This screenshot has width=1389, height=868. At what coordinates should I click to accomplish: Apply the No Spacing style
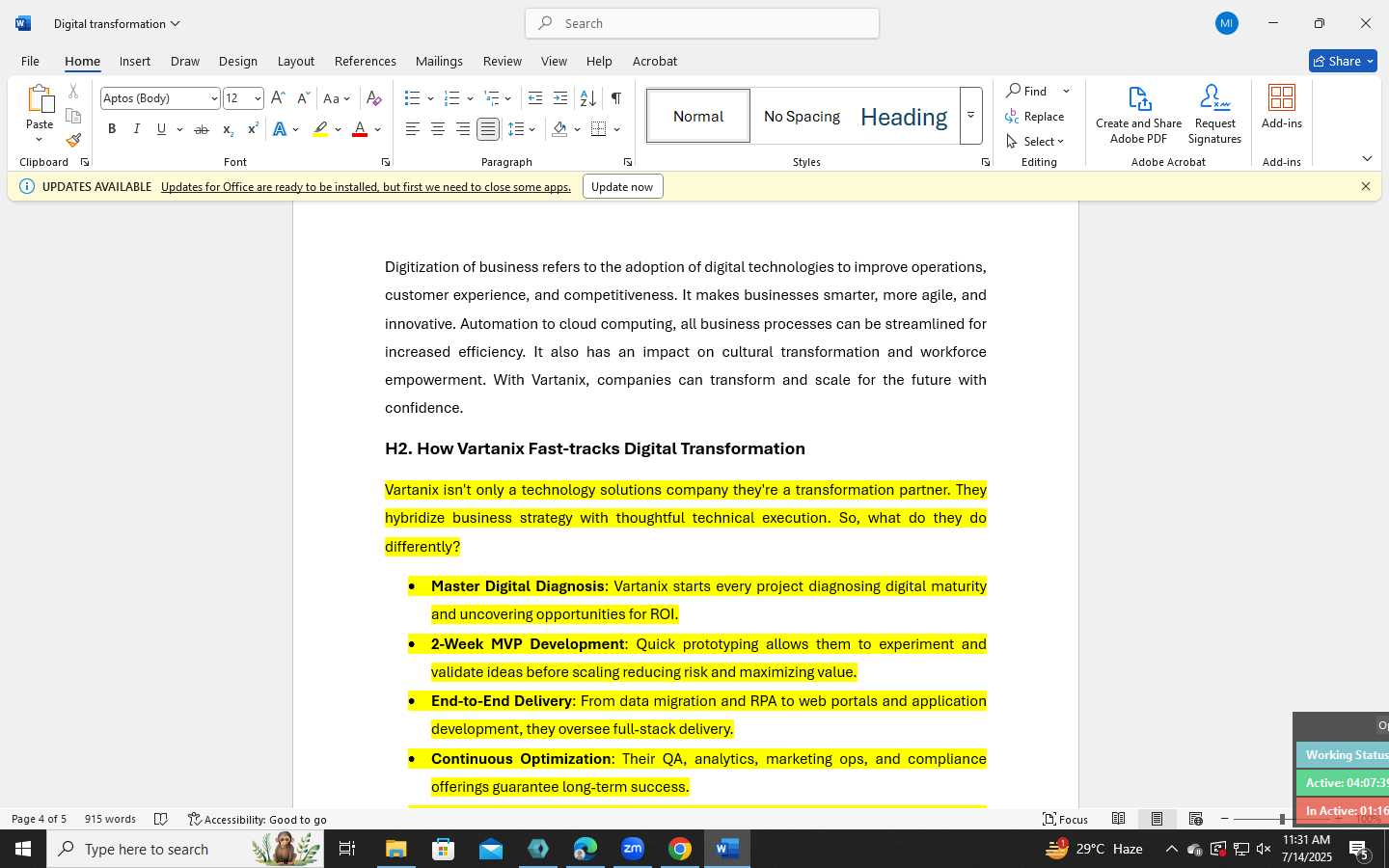[x=802, y=116]
